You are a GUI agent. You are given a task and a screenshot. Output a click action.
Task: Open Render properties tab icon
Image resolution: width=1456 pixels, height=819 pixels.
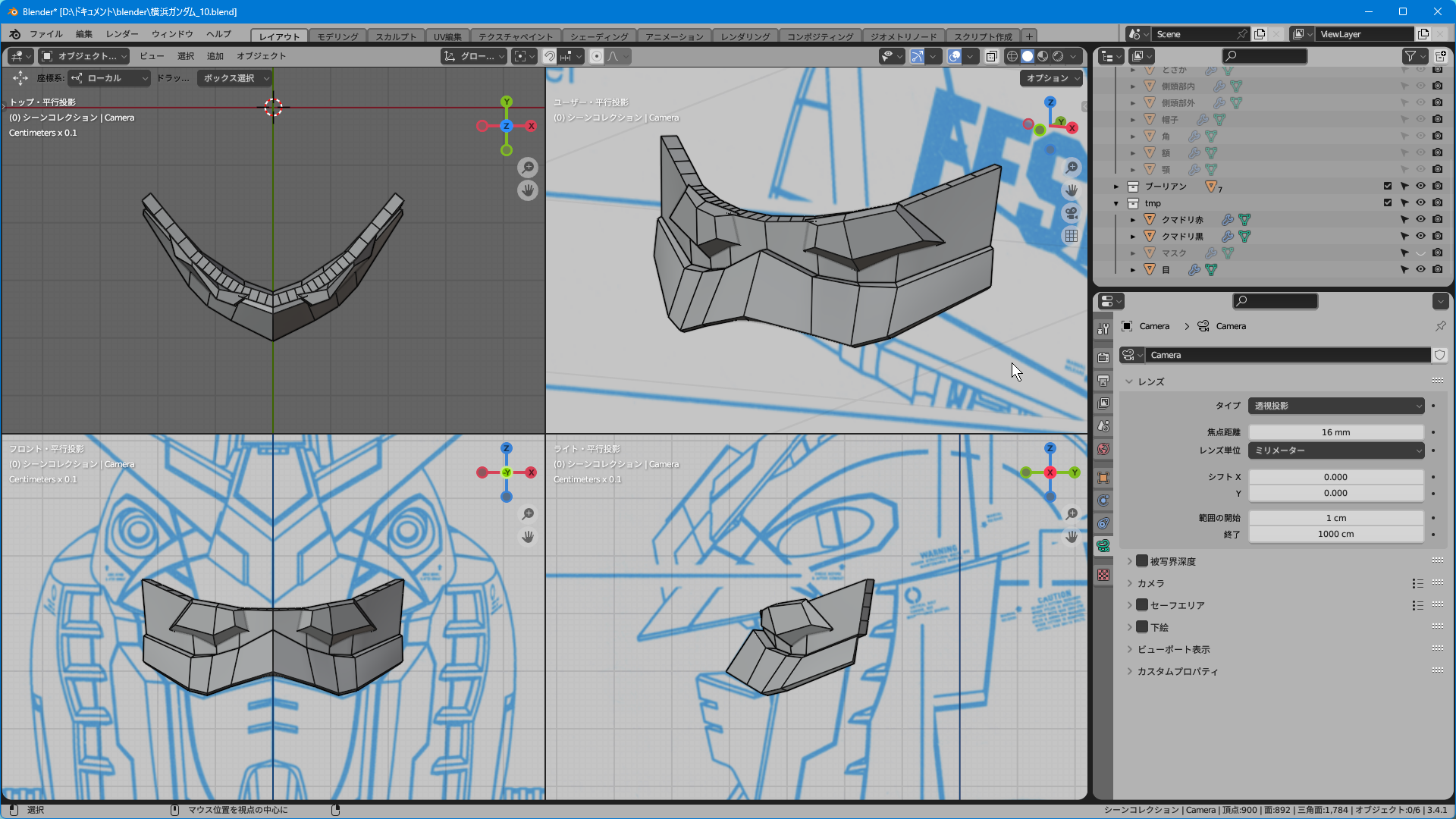pos(1103,357)
